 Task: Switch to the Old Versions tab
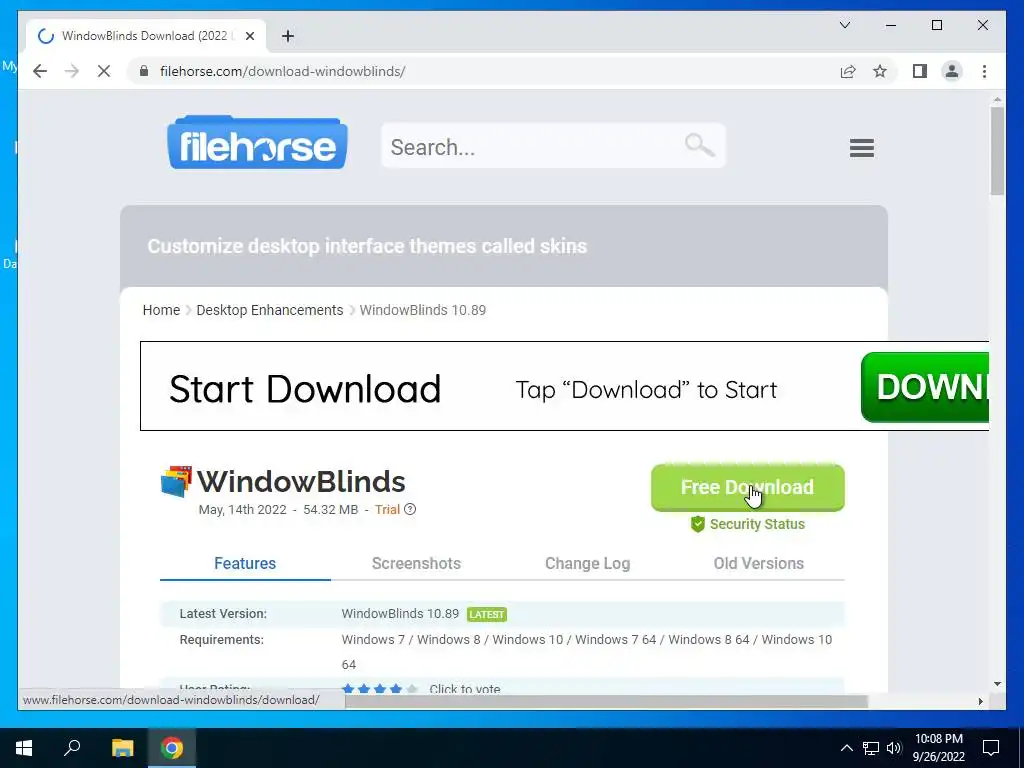758,564
